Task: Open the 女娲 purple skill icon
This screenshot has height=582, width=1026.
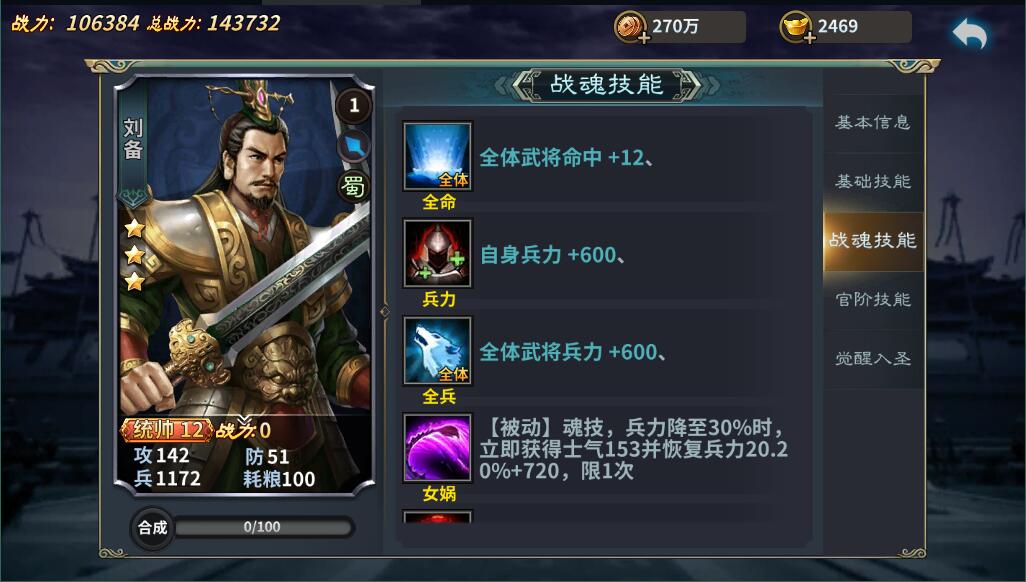Action: point(438,448)
